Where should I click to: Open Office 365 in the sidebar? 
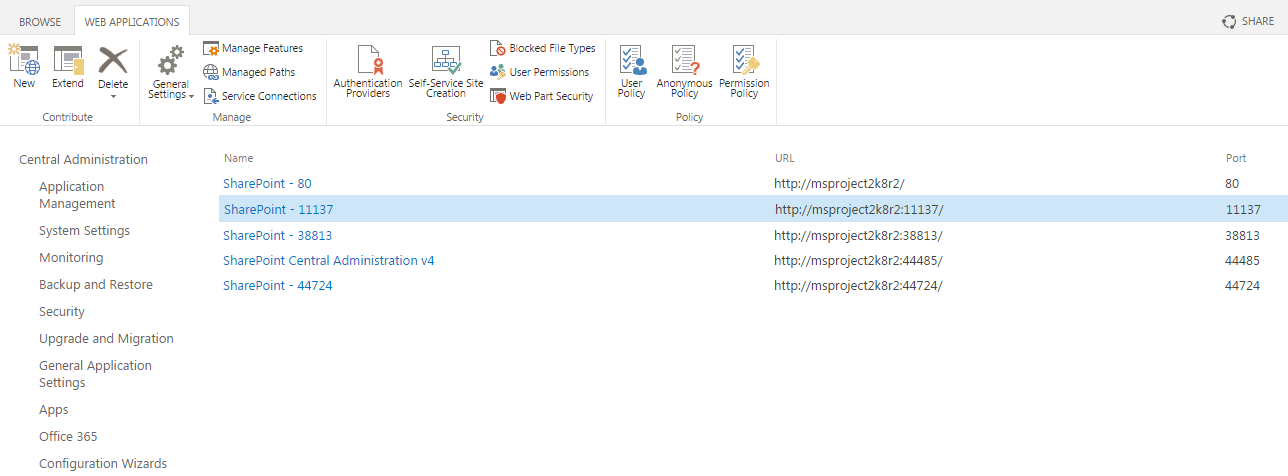(x=68, y=436)
